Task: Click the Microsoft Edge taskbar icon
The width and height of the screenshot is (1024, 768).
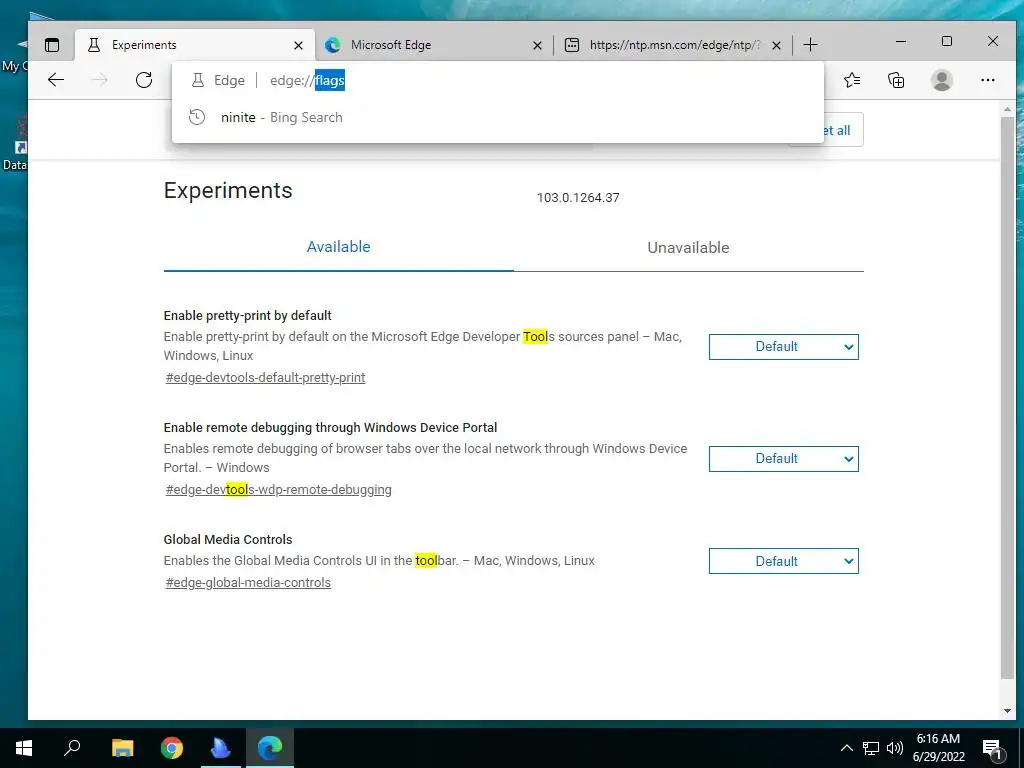Action: coord(270,748)
